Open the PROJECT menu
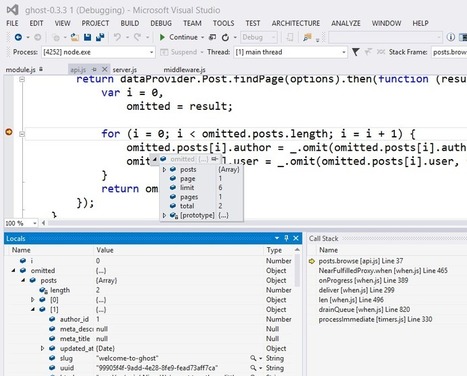 95,23
